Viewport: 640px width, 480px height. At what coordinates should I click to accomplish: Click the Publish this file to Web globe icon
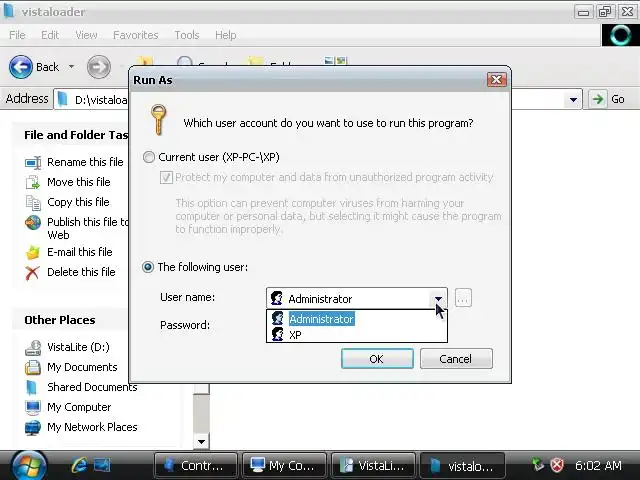[33, 222]
